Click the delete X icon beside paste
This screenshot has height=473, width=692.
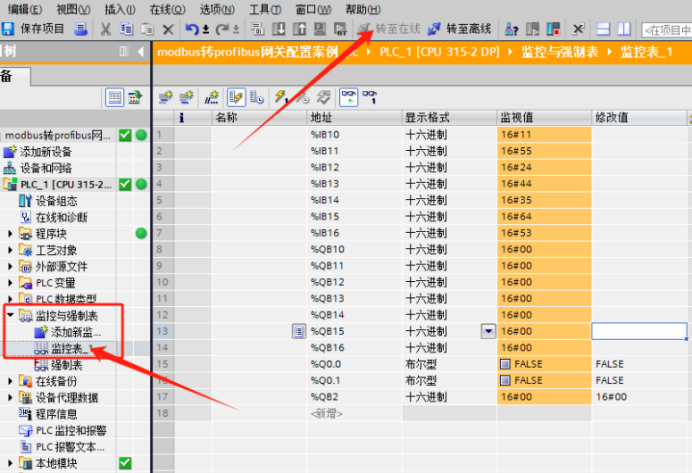coord(168,30)
